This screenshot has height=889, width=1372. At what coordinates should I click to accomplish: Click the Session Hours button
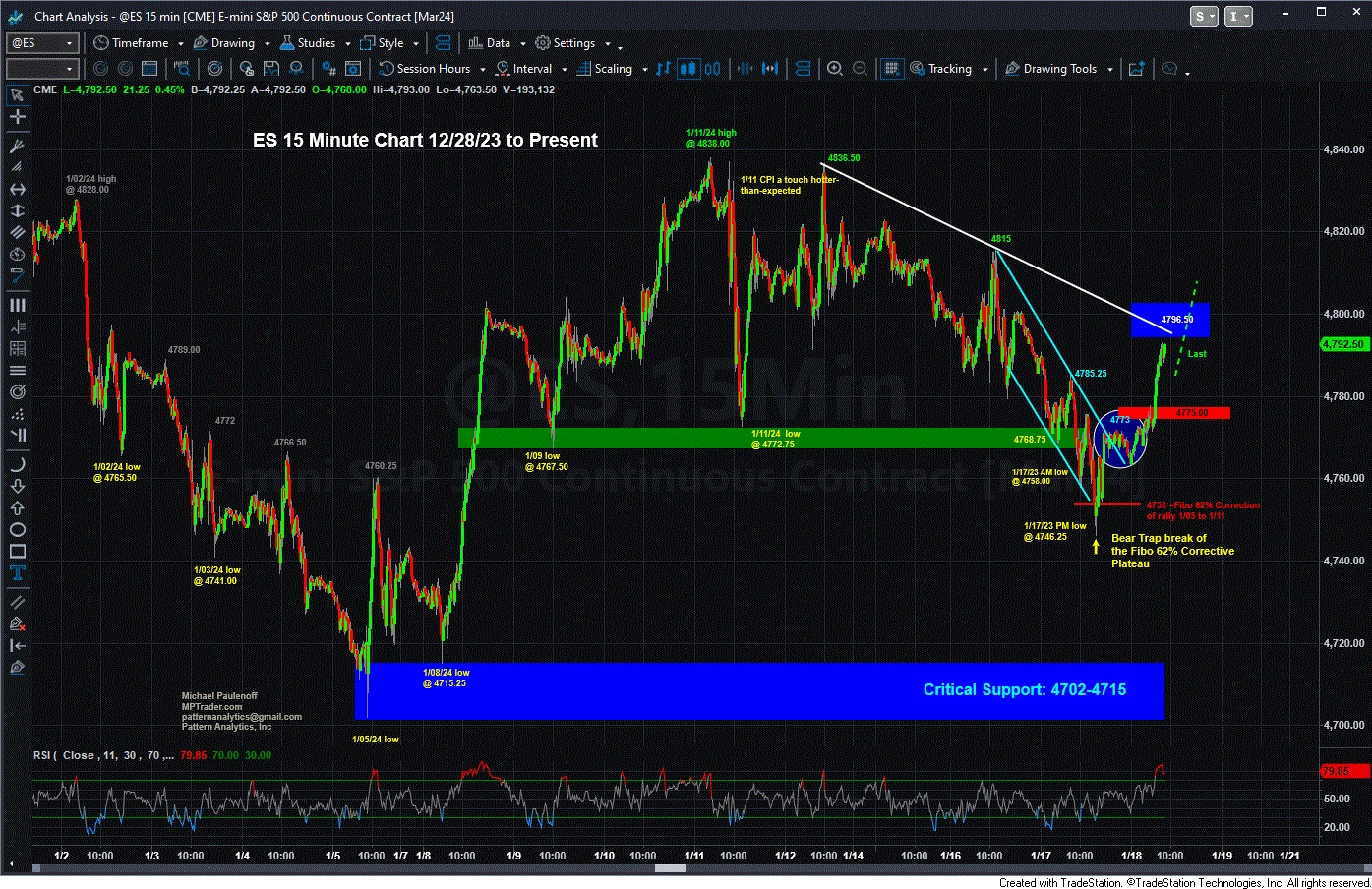[x=425, y=69]
